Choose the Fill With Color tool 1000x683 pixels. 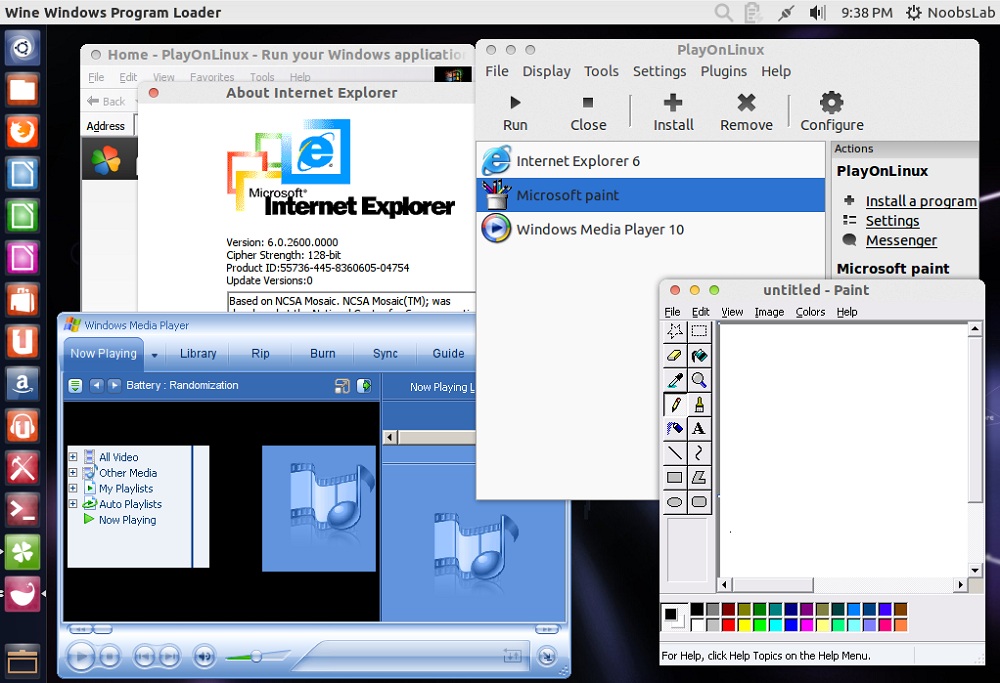tap(699, 355)
